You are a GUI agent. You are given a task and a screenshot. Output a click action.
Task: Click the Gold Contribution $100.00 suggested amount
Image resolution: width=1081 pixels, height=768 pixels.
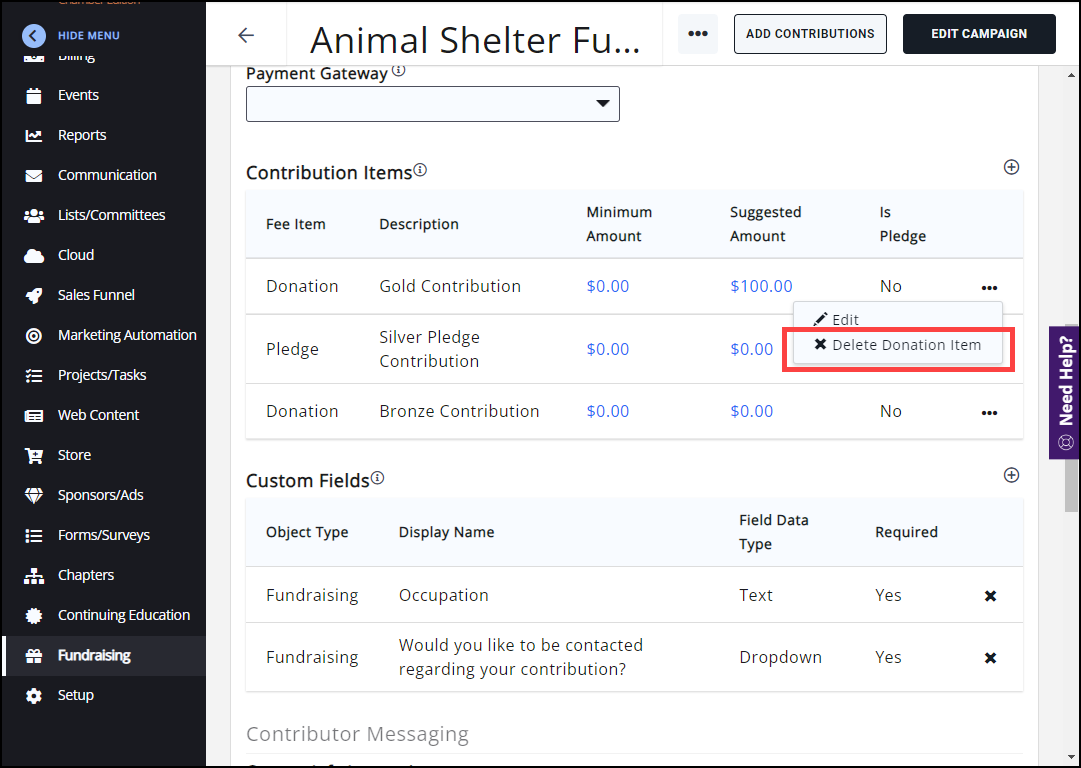(761, 286)
